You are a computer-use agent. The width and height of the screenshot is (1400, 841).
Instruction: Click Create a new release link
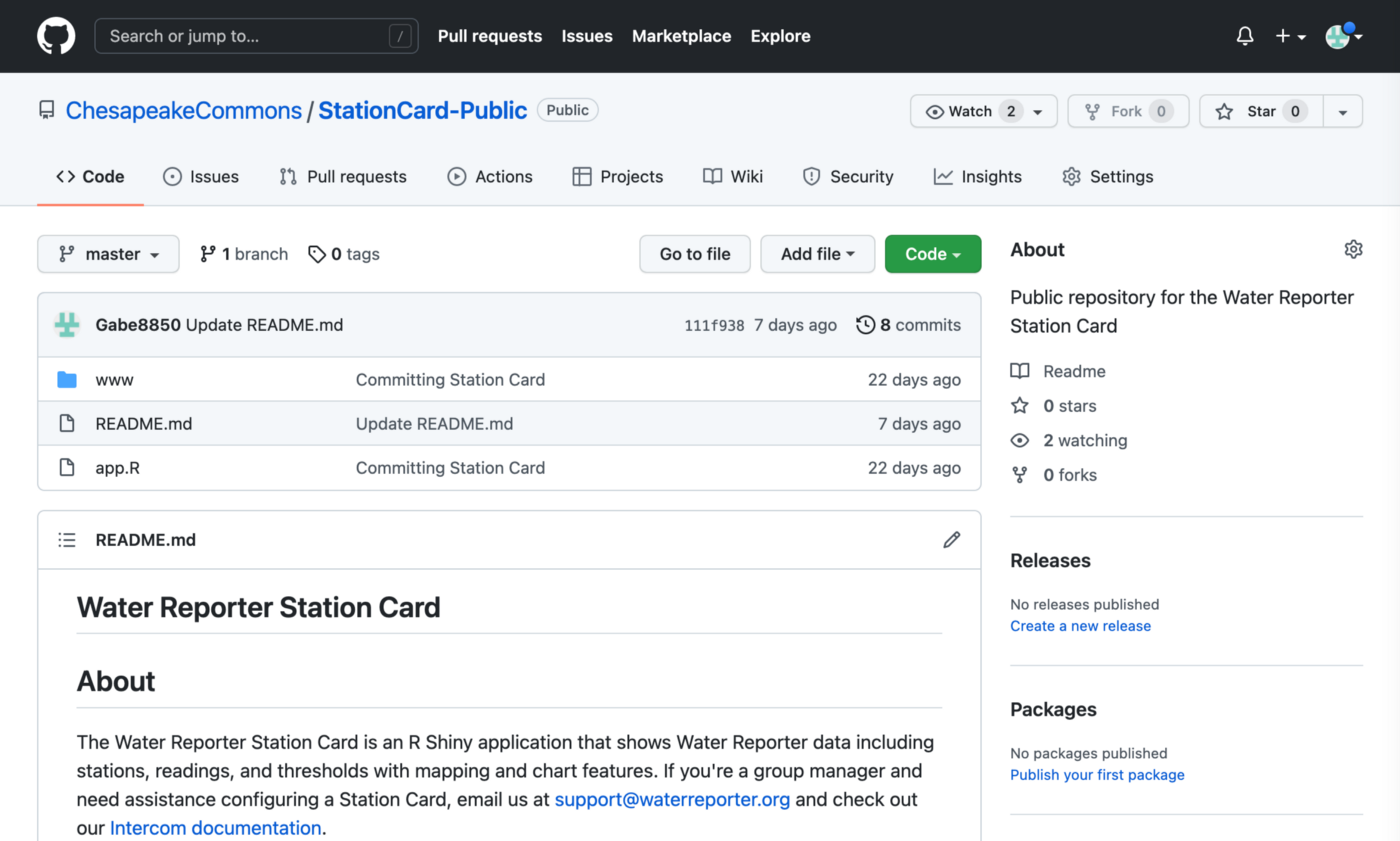coord(1080,626)
